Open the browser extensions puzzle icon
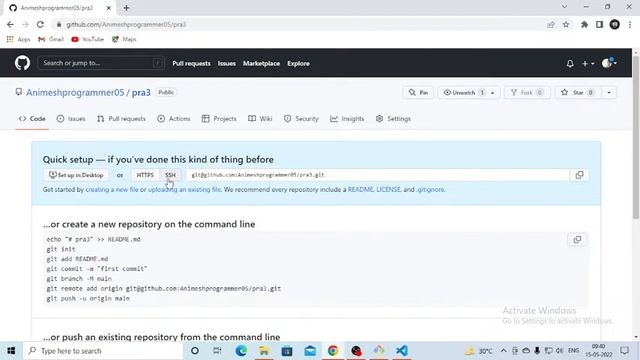Image resolution: width=640 pixels, height=360 pixels. pos(584,24)
